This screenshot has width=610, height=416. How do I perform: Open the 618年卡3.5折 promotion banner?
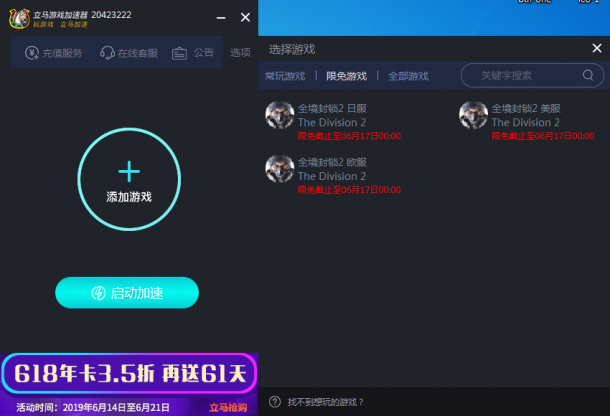(129, 373)
